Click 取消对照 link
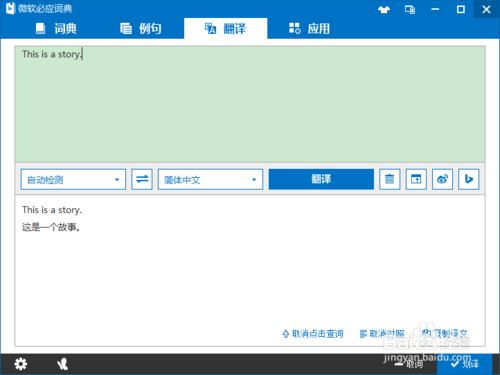 click(382, 334)
